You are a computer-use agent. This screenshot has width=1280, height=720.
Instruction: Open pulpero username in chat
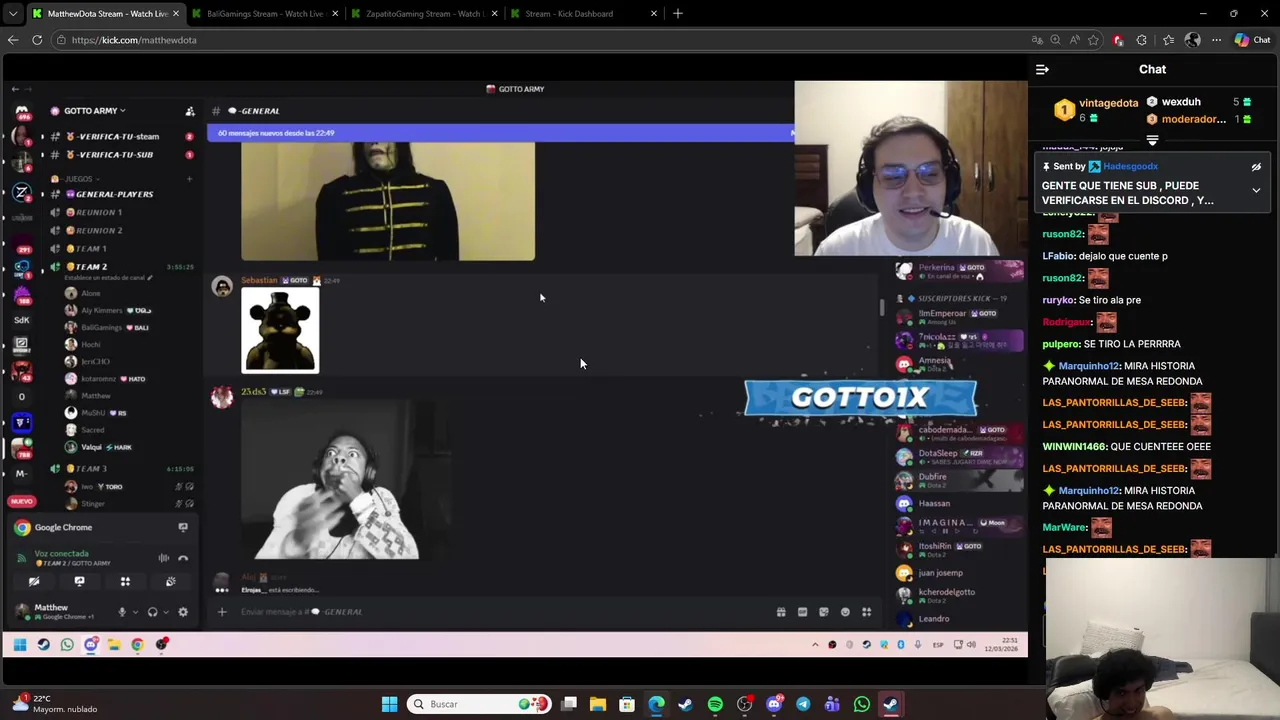click(x=1060, y=344)
